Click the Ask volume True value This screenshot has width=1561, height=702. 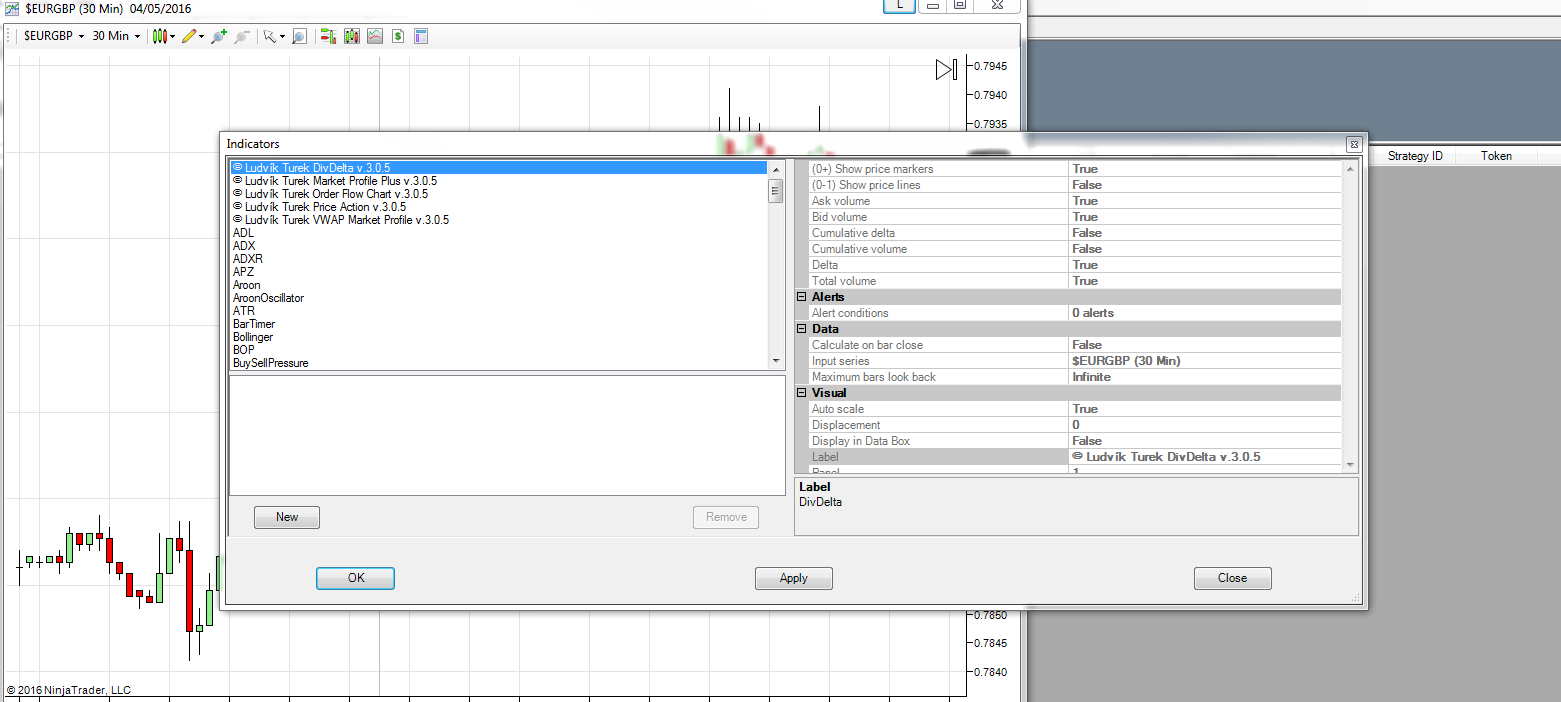pos(1205,201)
